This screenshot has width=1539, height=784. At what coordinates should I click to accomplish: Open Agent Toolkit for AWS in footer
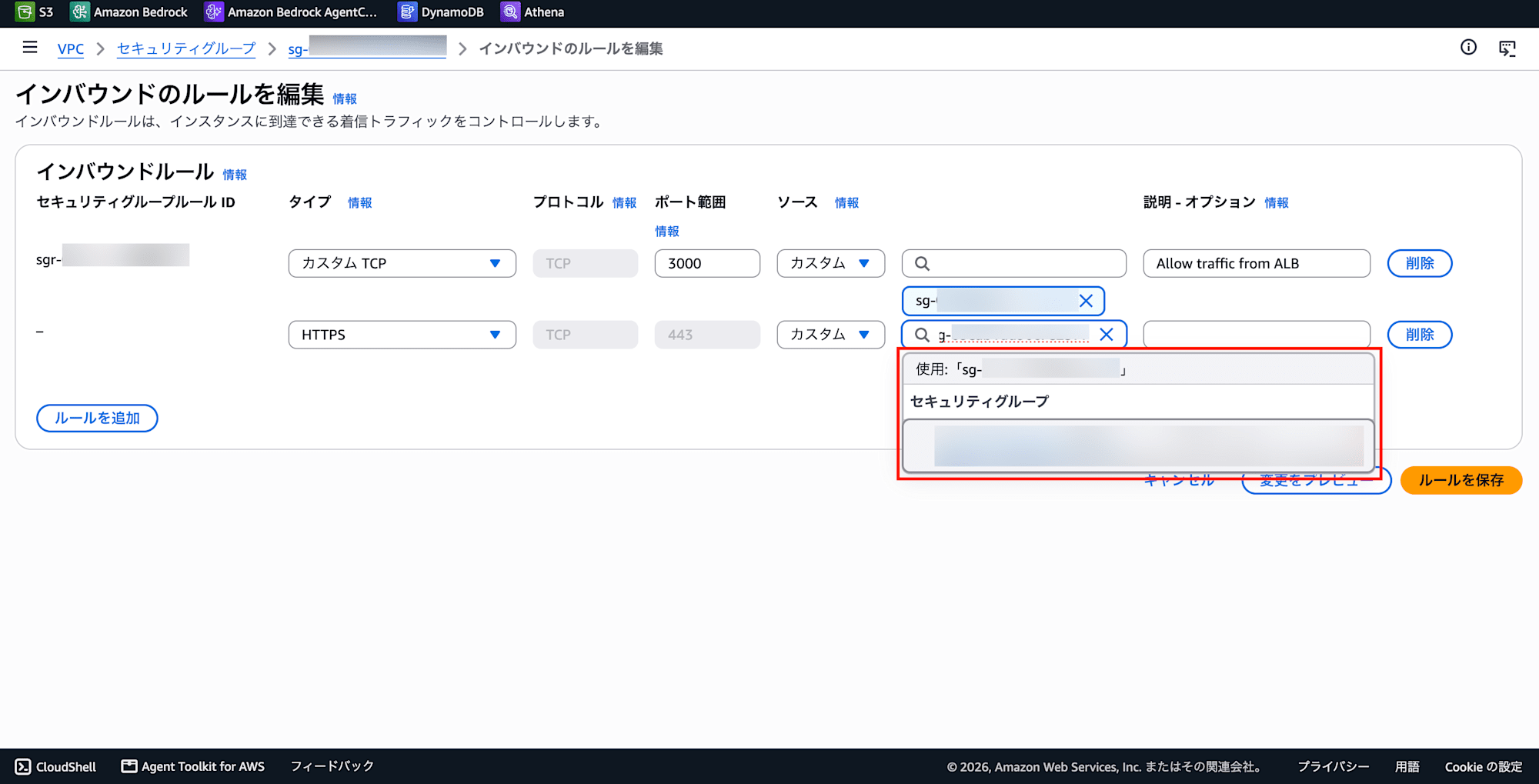click(x=193, y=766)
